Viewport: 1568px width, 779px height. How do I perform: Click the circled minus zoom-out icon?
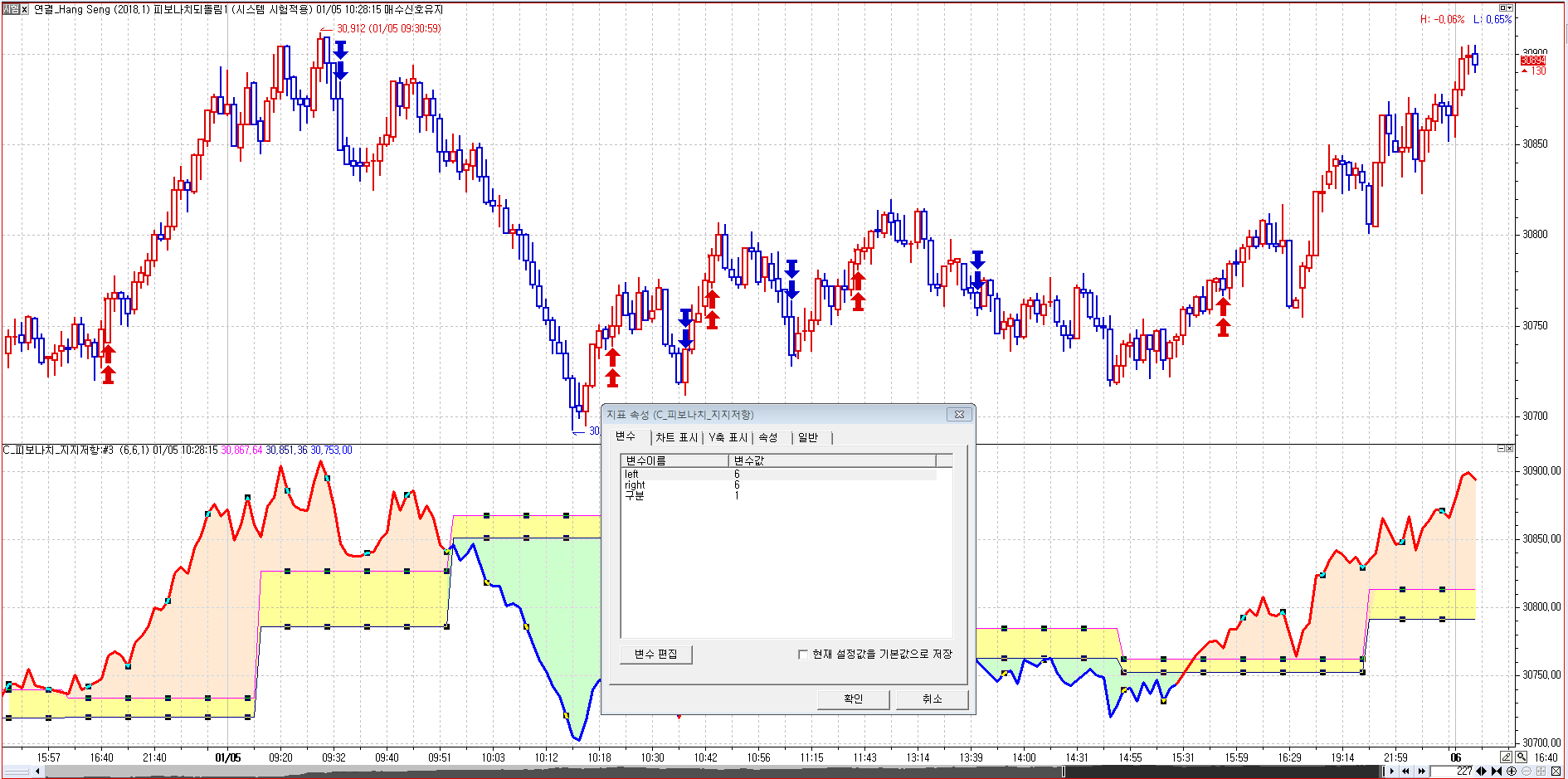pos(1527,772)
